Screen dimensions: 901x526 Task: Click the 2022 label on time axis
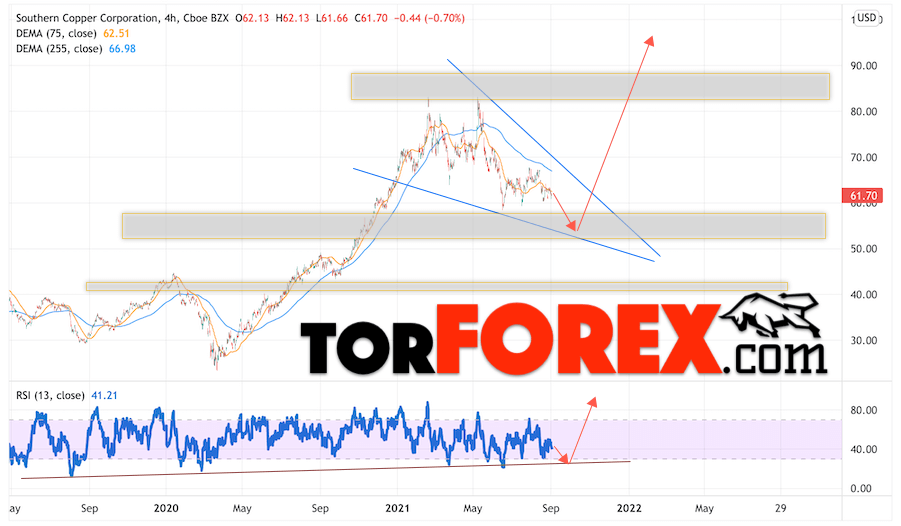point(629,509)
